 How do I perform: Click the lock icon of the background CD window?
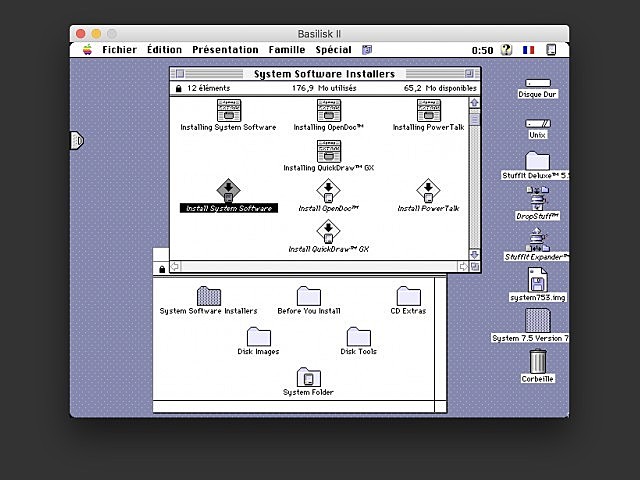162,269
